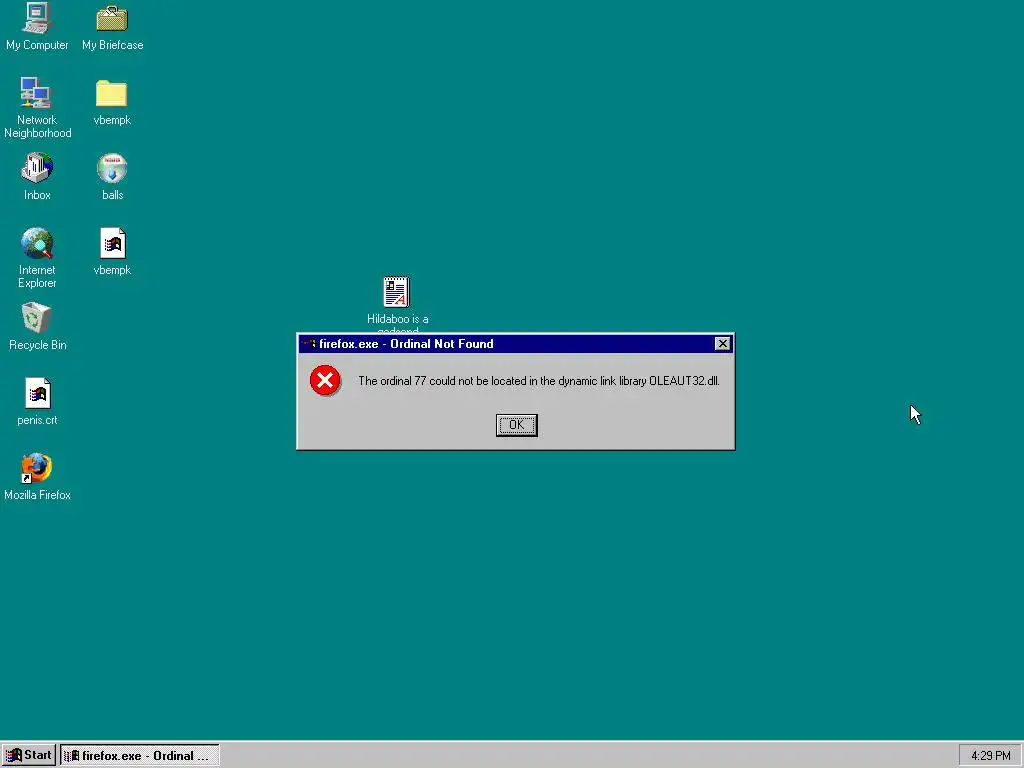The width and height of the screenshot is (1024, 768).
Task: Click the 4:29 PM taskbar clock
Action: [x=990, y=756]
